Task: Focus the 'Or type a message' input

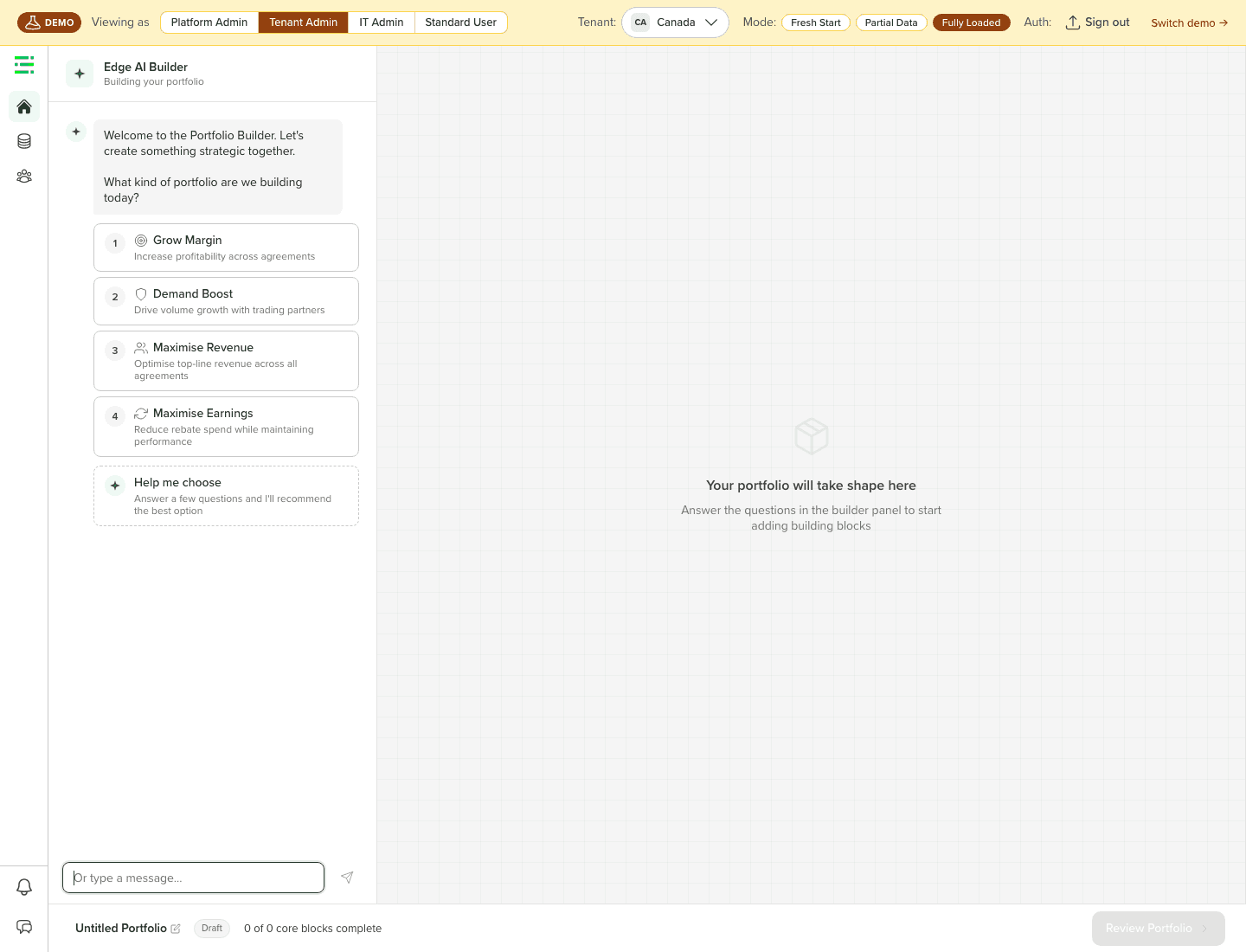Action: point(193,878)
